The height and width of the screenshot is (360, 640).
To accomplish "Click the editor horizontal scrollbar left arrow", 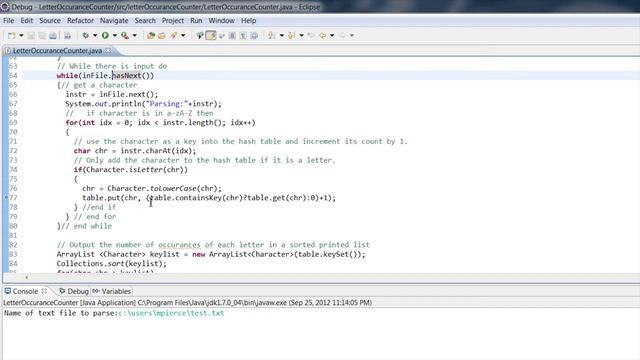I will pos(27,278).
